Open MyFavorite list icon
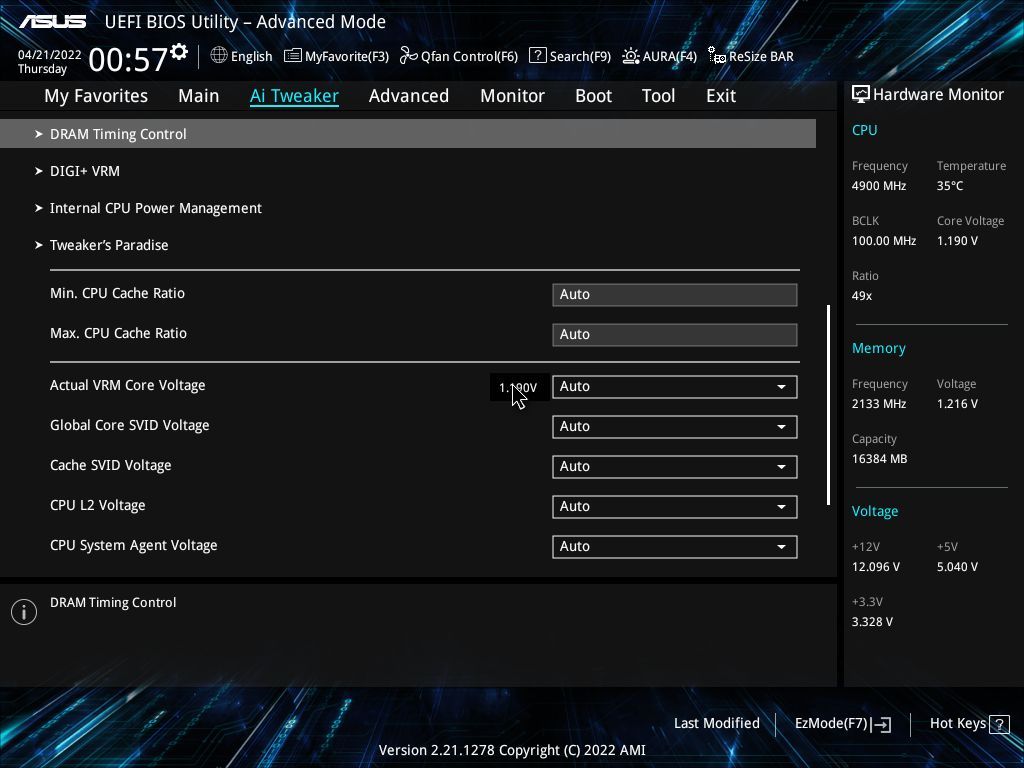Viewport: 1024px width, 768px height. tap(293, 56)
